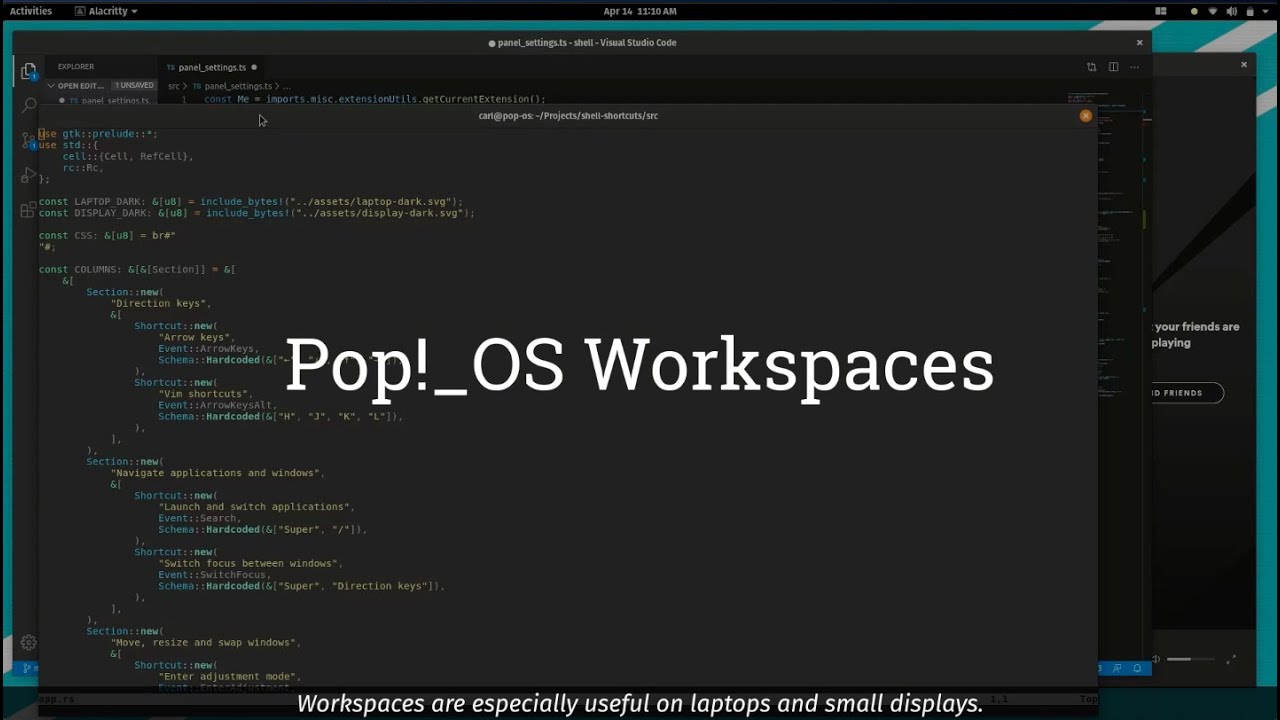
Task: Split the VS Code editor to the right
Action: click(x=1113, y=67)
